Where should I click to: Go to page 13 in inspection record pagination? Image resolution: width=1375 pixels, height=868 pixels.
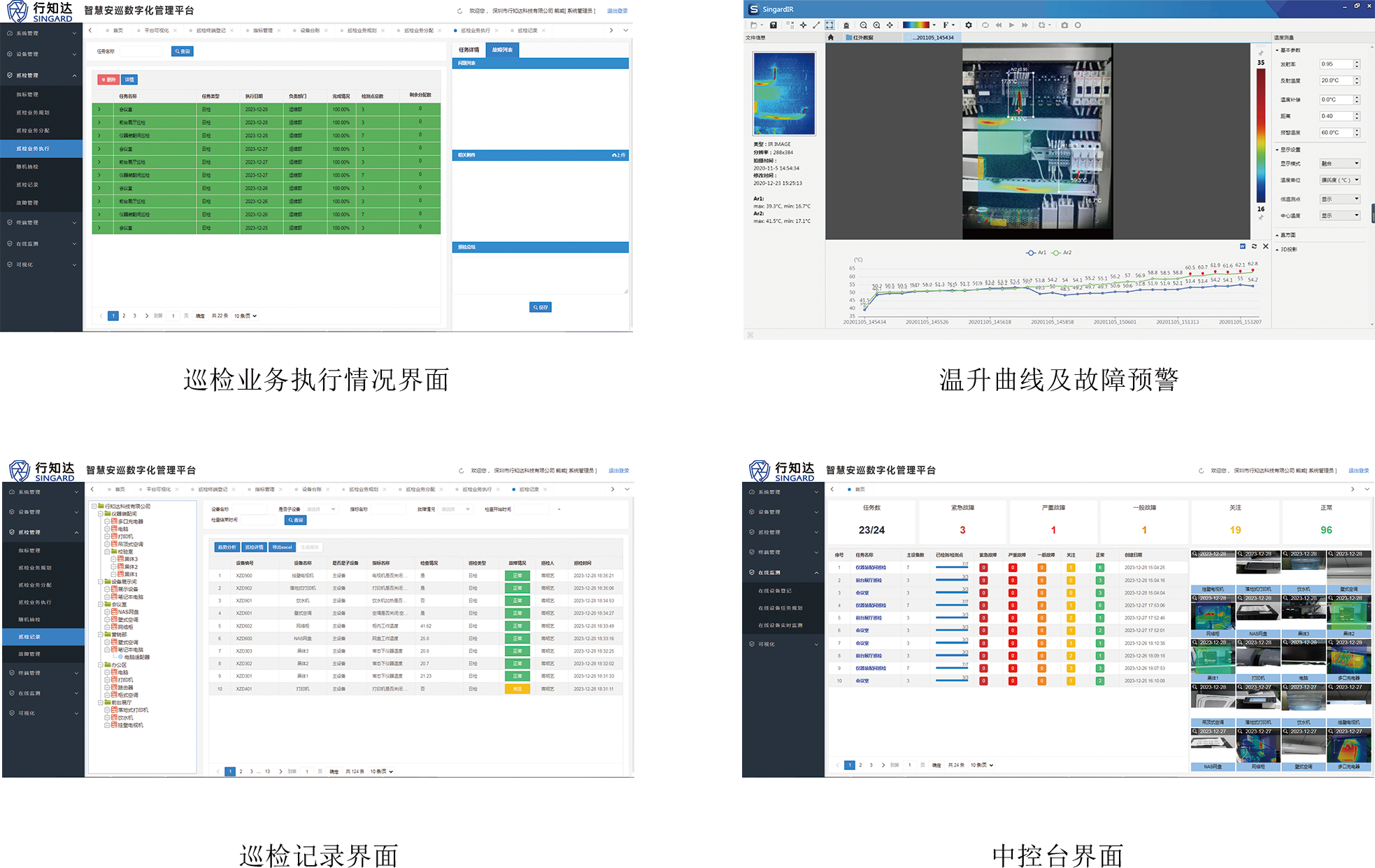(267, 771)
